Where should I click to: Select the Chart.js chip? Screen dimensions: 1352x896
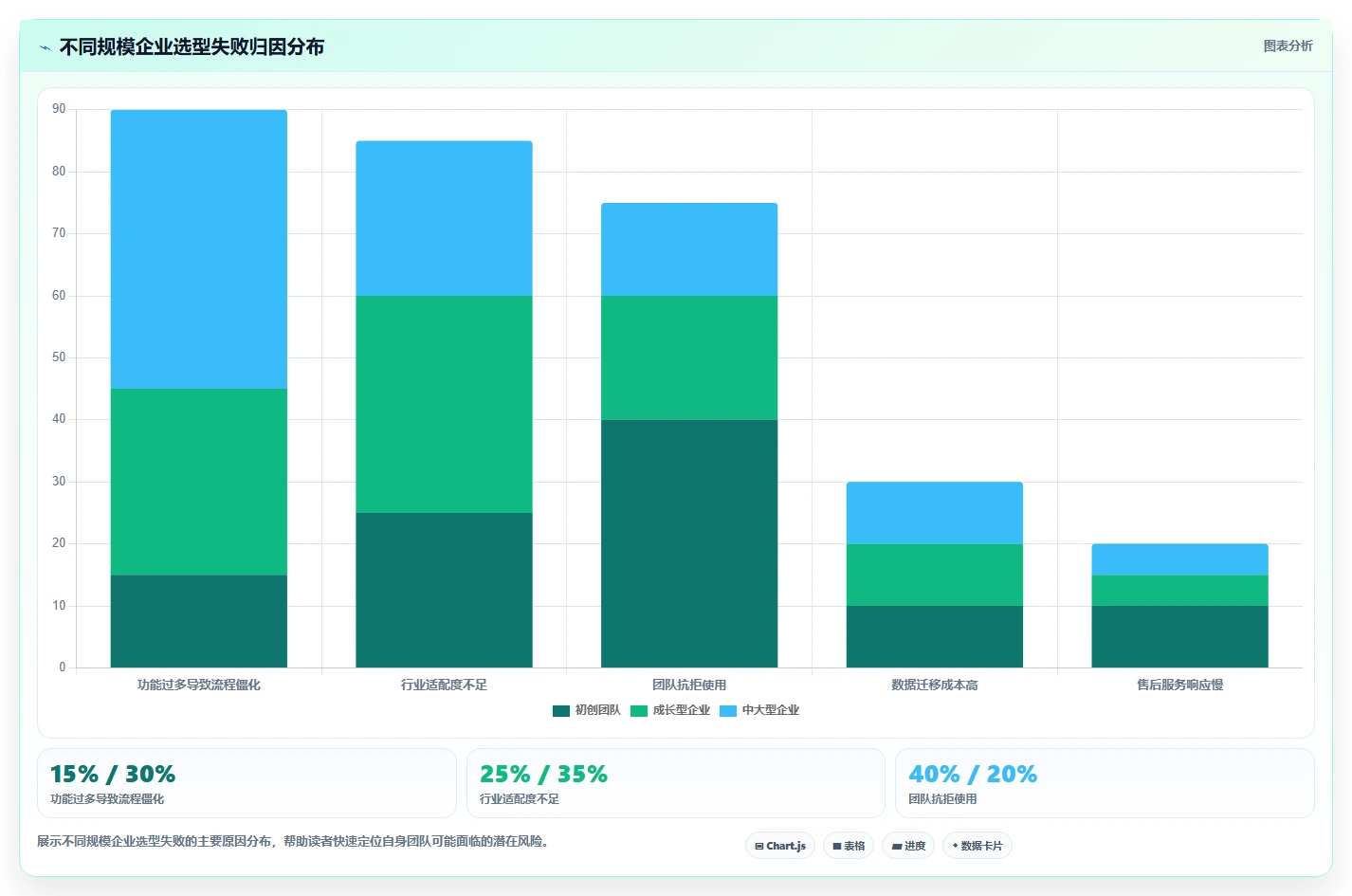tap(780, 846)
